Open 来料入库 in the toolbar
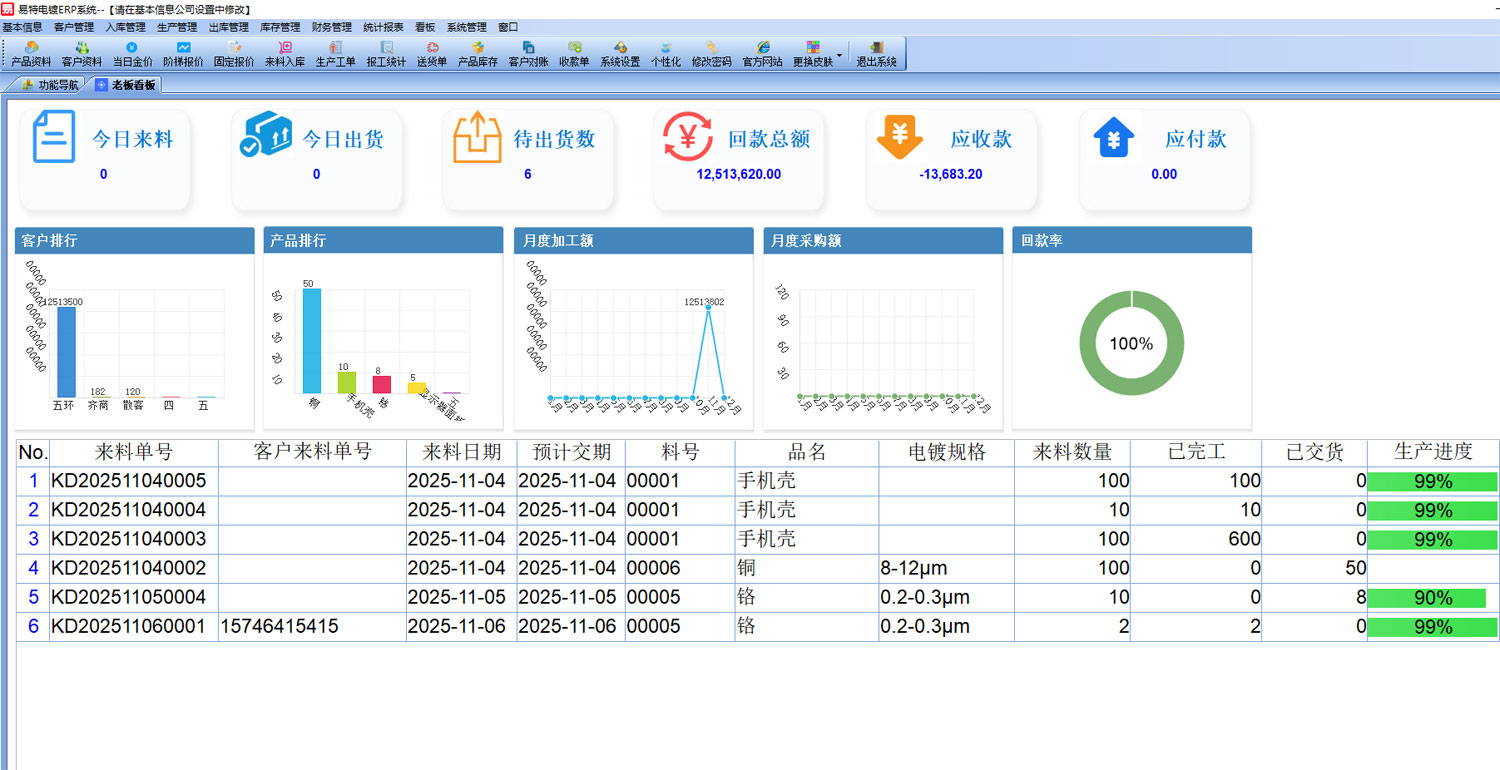 pyautogui.click(x=285, y=54)
